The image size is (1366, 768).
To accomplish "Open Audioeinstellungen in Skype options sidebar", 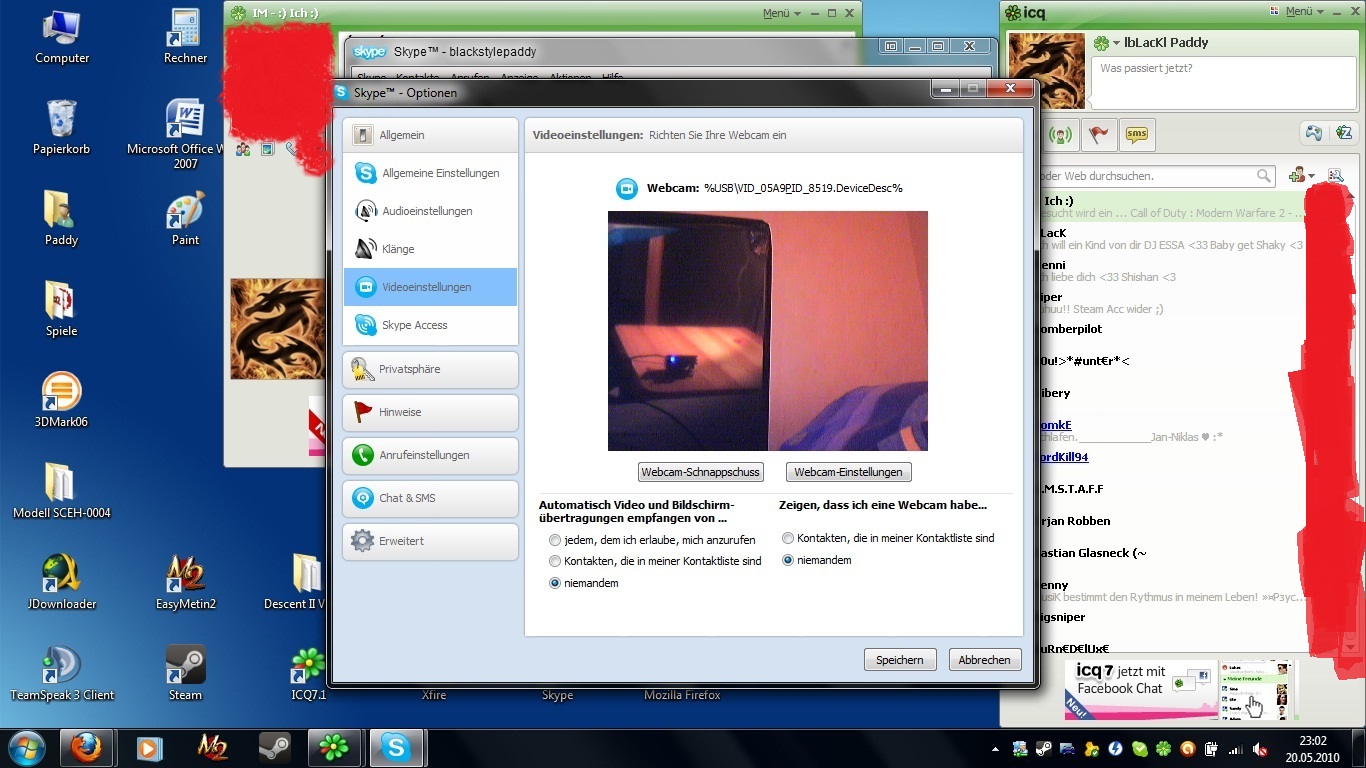I will (430, 211).
